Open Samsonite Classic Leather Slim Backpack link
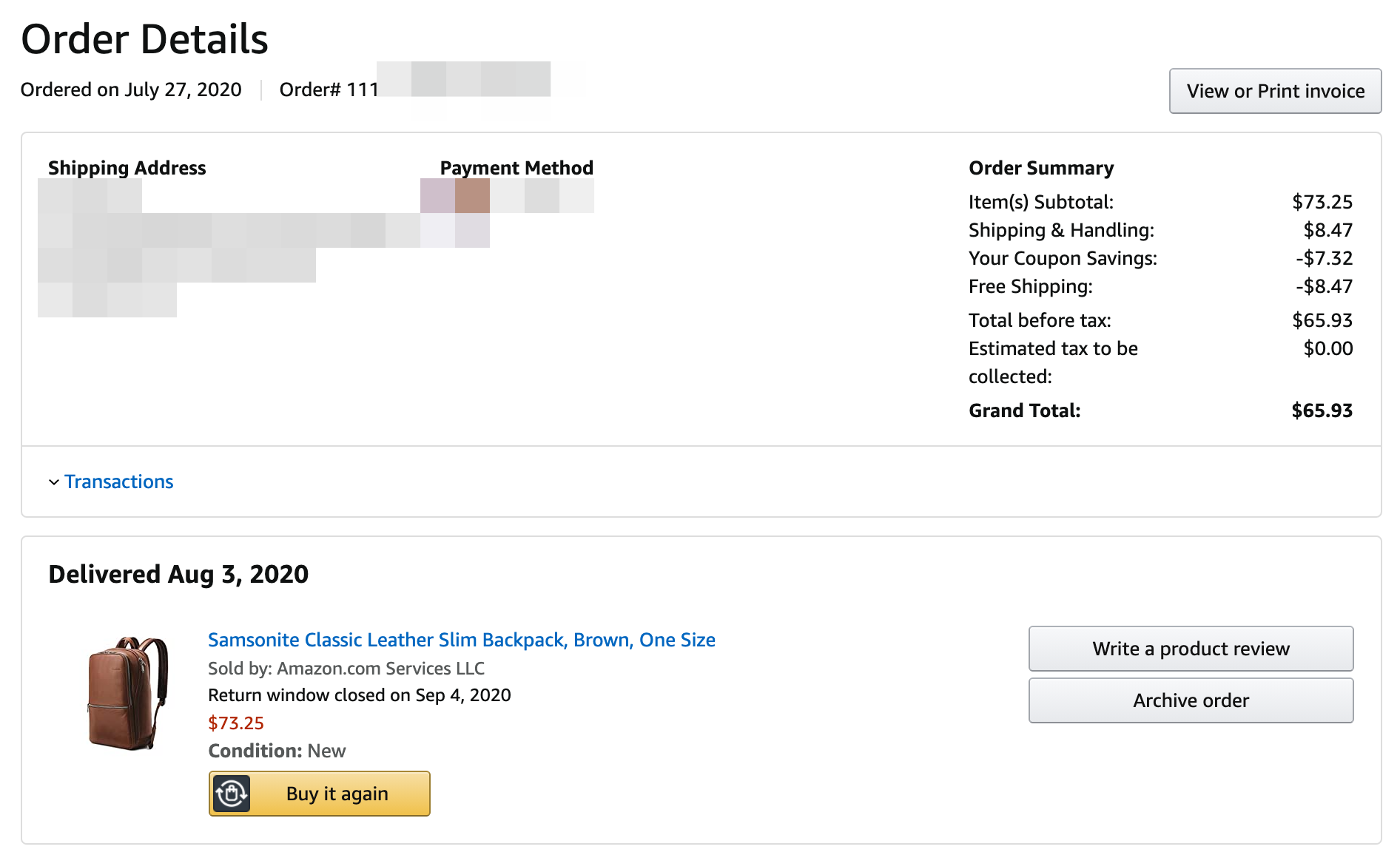 (462, 640)
